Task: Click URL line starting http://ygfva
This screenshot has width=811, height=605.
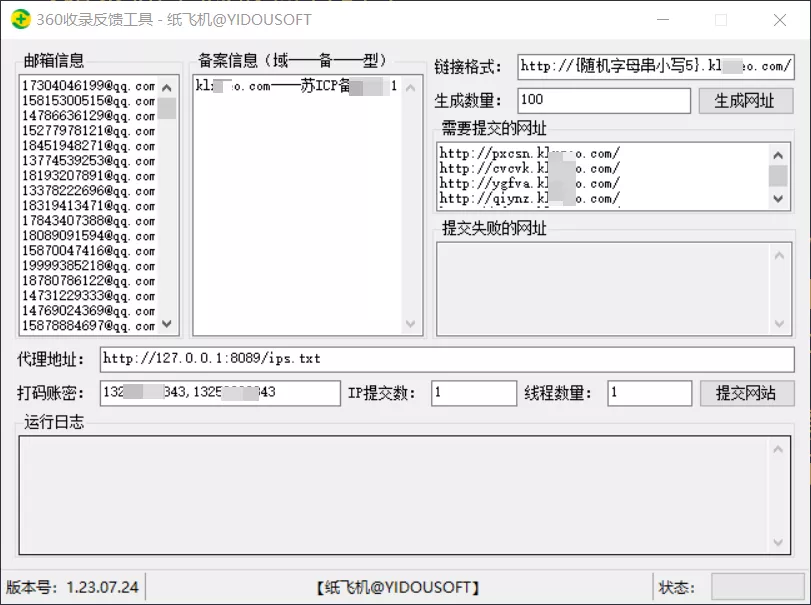Action: (x=529, y=184)
